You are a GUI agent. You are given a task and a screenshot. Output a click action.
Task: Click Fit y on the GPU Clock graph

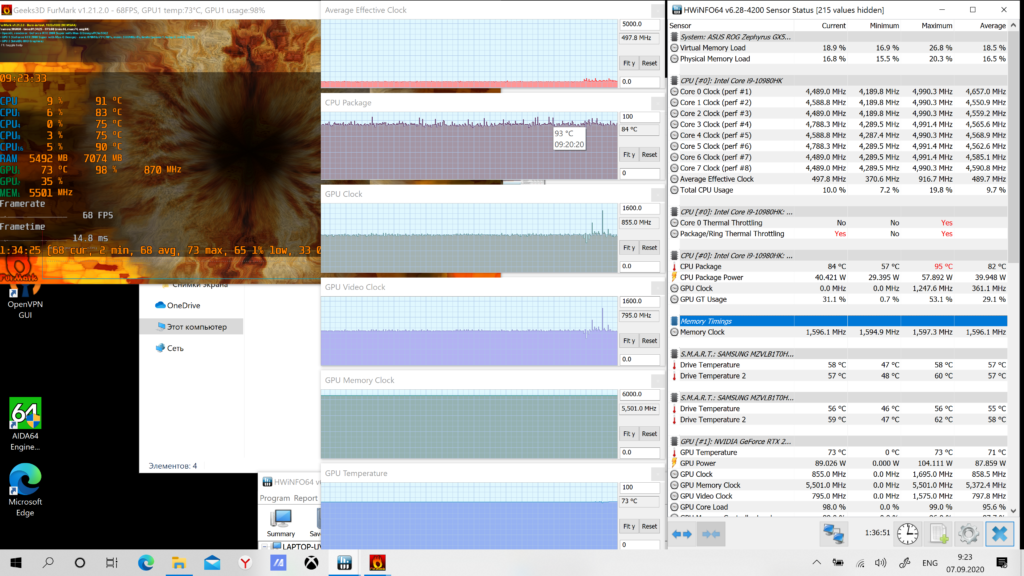coord(629,248)
